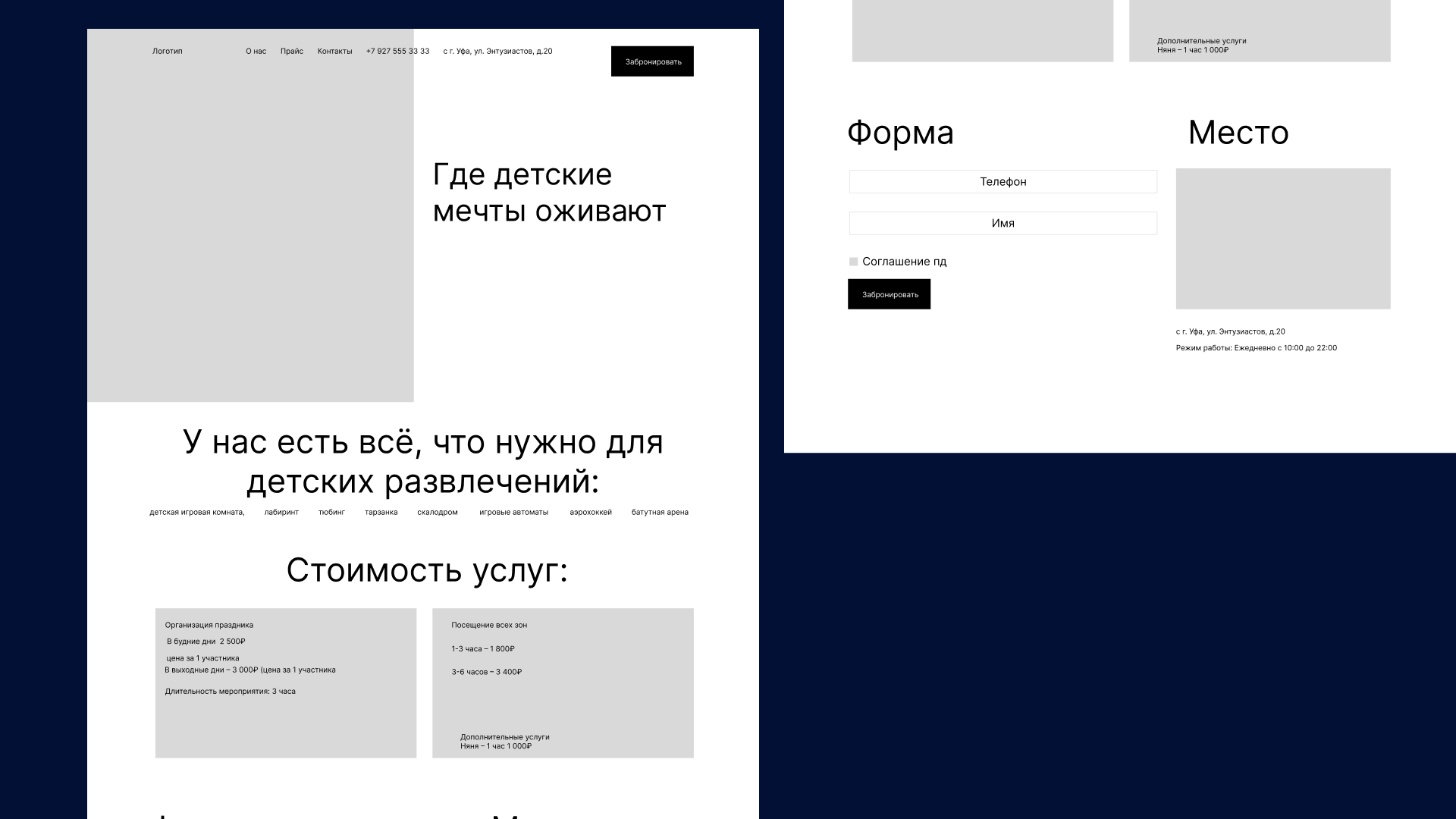Click the игровые автоматы item

pos(513,513)
